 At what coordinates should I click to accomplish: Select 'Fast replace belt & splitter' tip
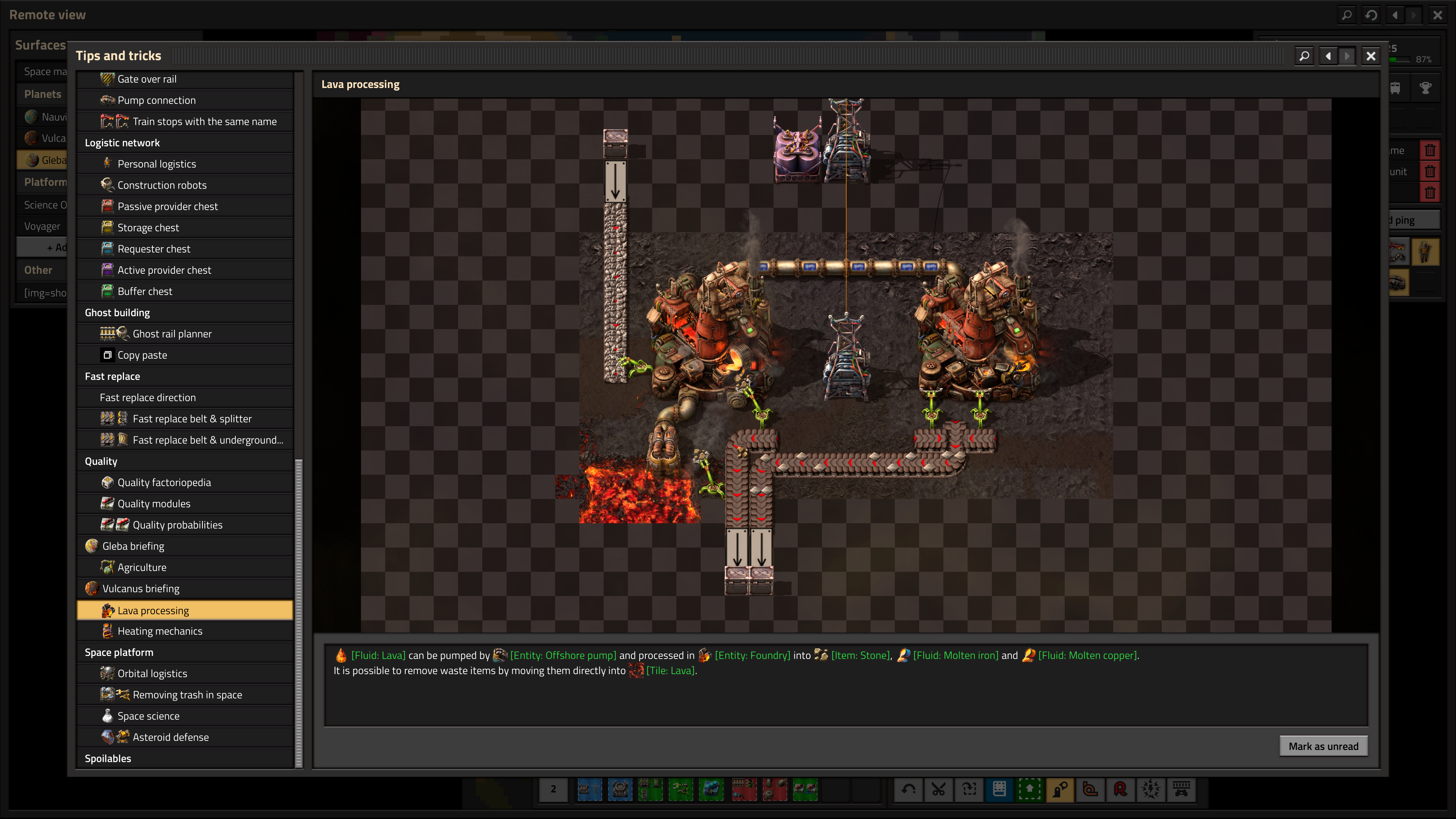point(185,419)
